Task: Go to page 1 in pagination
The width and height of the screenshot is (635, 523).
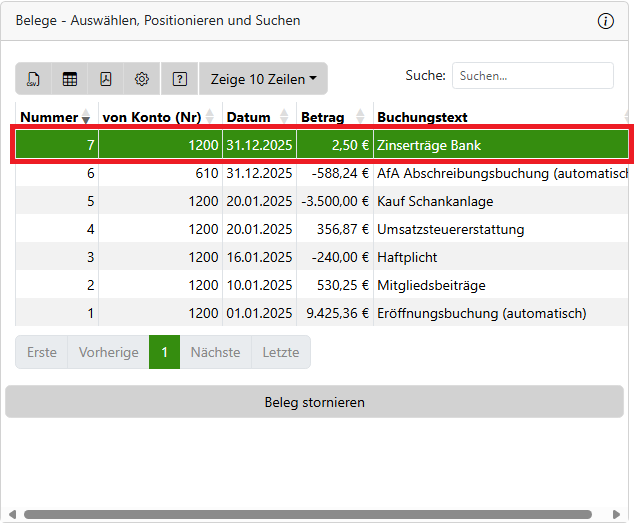Action: (164, 352)
